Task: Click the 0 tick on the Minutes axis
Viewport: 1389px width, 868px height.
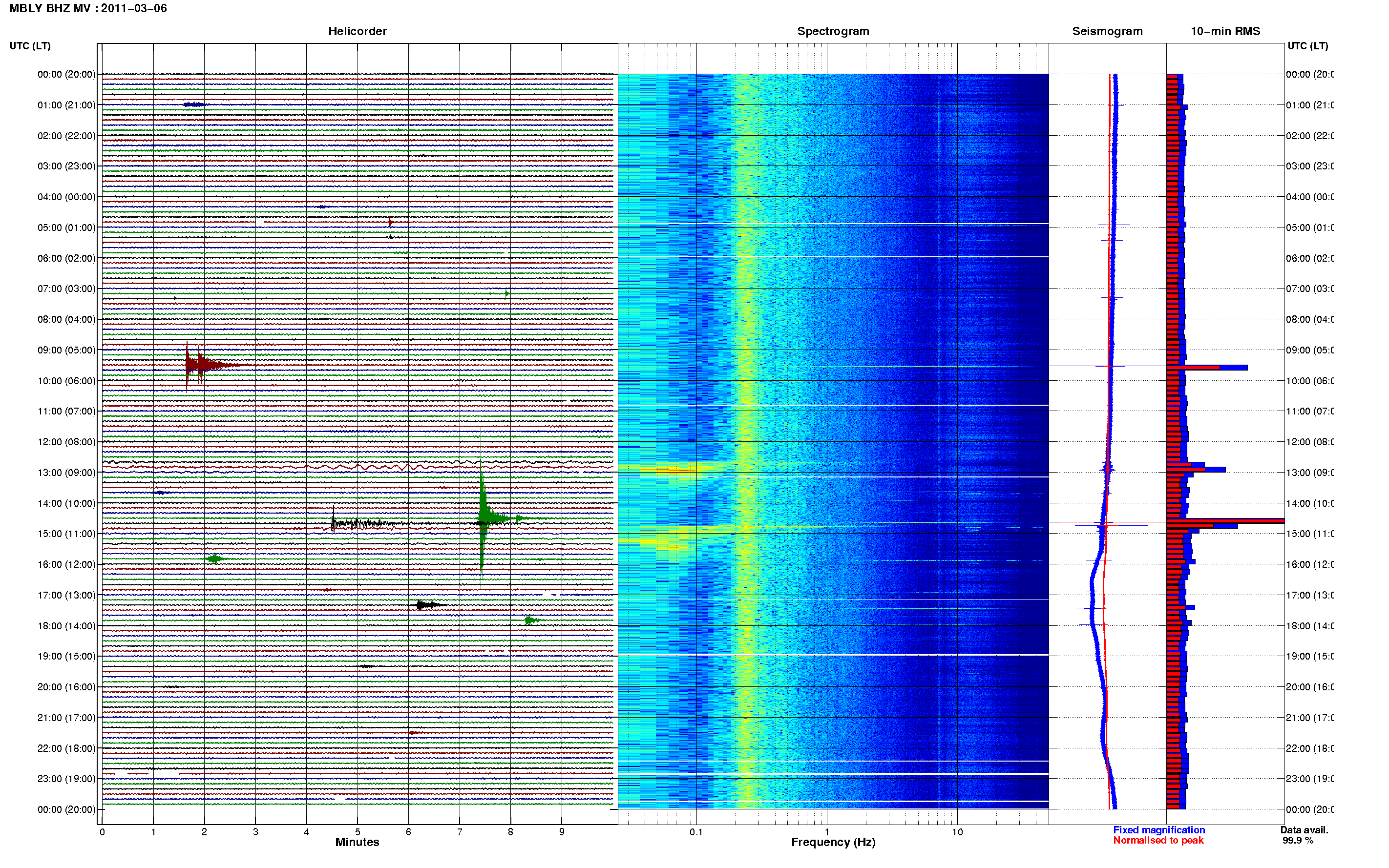Action: [102, 832]
